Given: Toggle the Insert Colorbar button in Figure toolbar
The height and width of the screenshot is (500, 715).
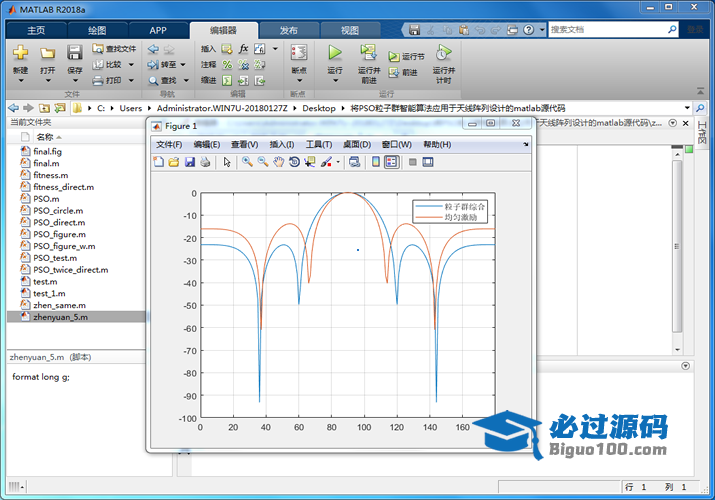Looking at the screenshot, I should (x=376, y=161).
